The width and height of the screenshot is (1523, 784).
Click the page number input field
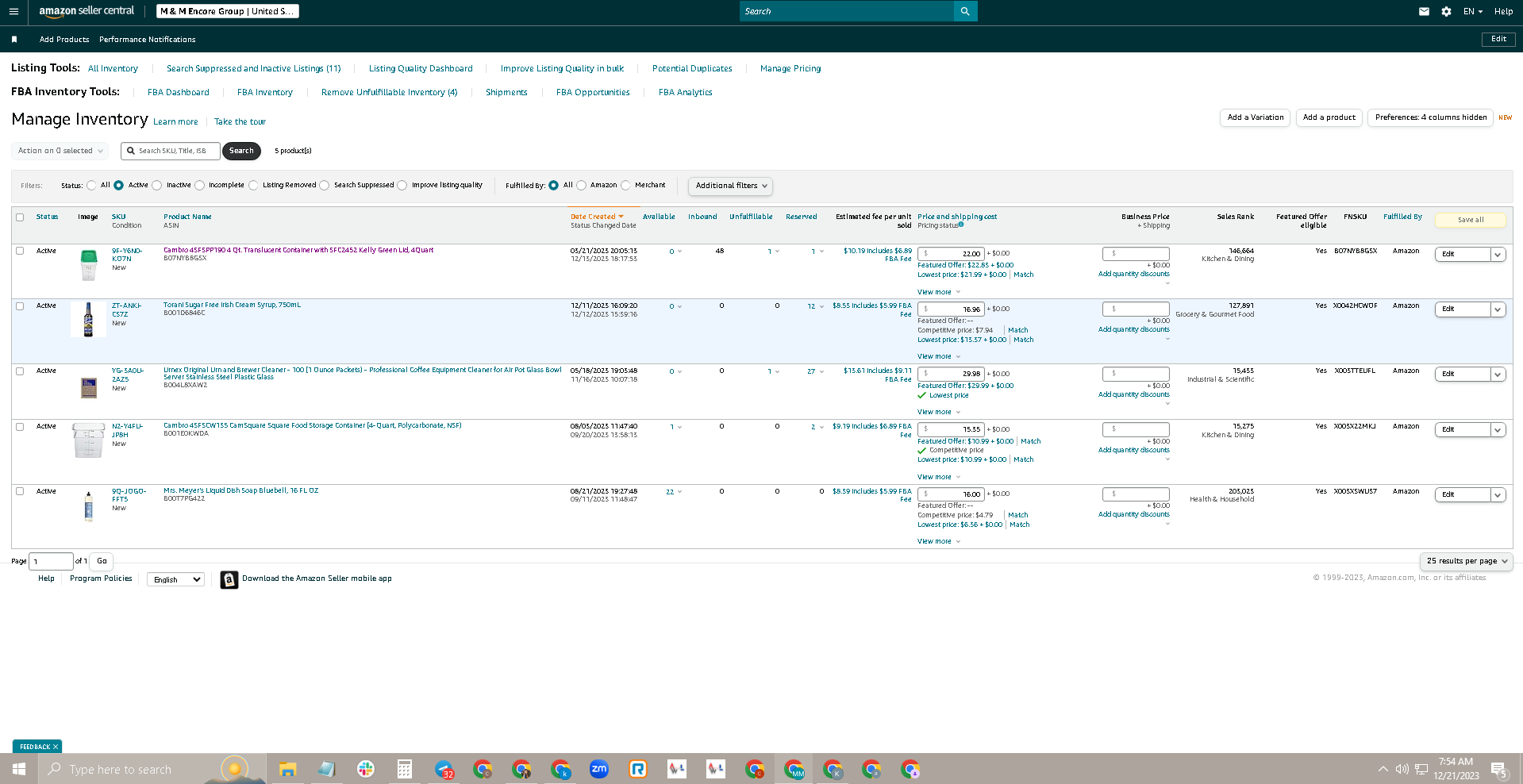51,561
